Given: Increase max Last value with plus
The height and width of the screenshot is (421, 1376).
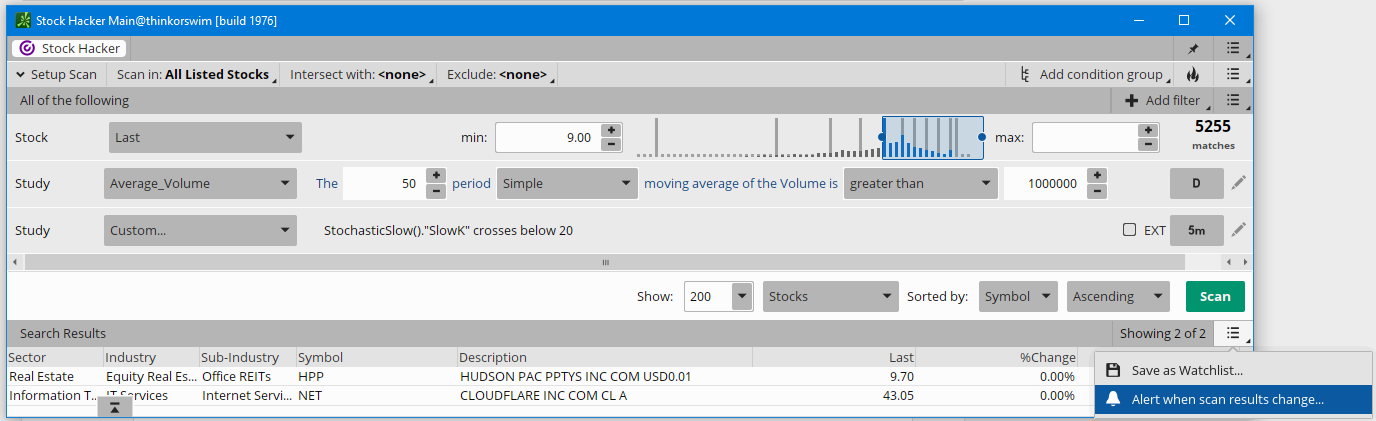Looking at the screenshot, I should pos(1148,130).
